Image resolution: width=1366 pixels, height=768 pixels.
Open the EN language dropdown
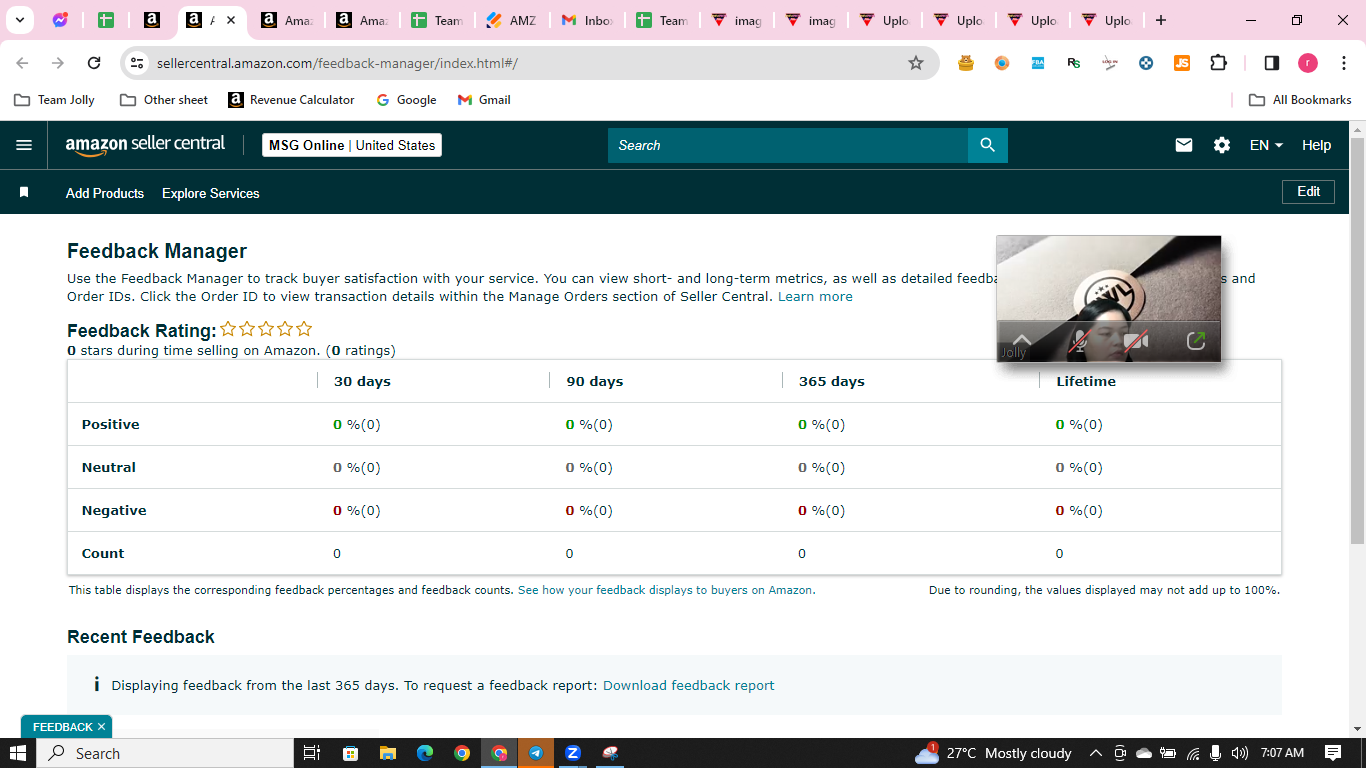(1266, 145)
